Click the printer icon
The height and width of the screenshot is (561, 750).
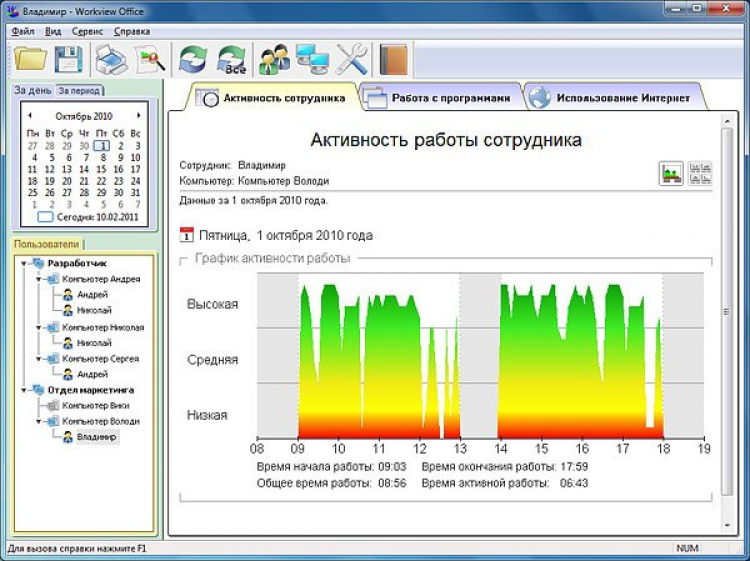click(x=111, y=60)
